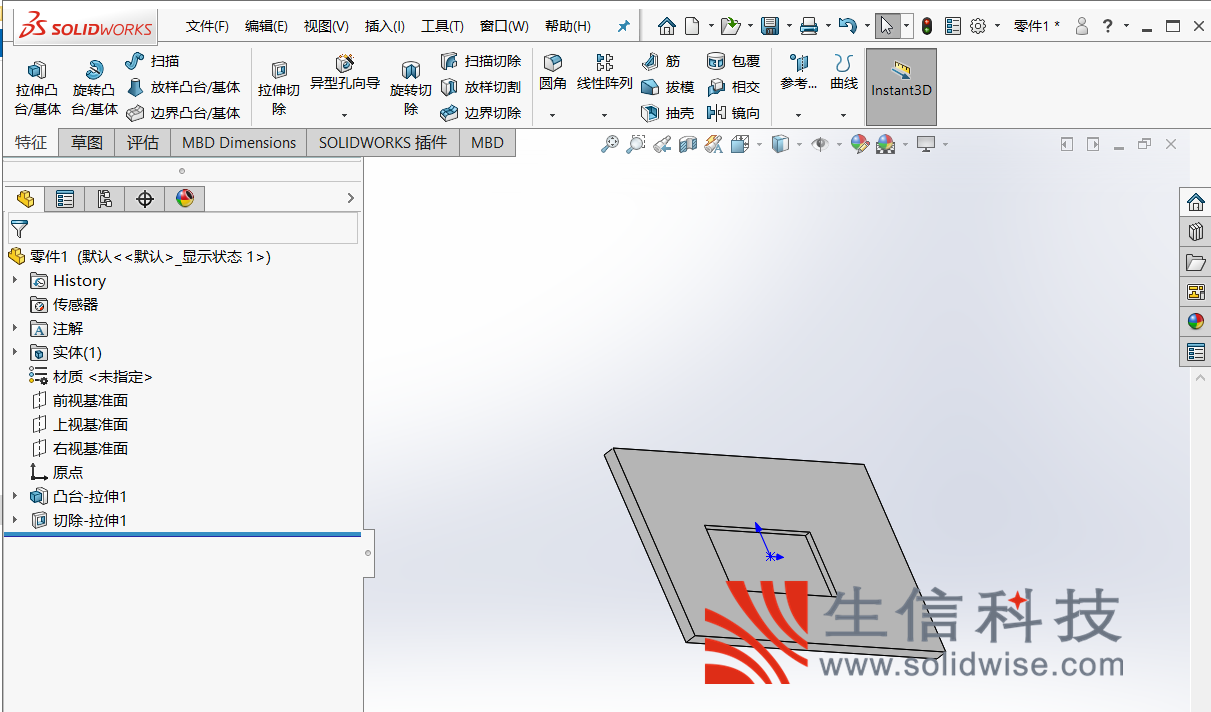Select the Revolved Boss/Base (旋转凸台/基体) tool

[94, 88]
